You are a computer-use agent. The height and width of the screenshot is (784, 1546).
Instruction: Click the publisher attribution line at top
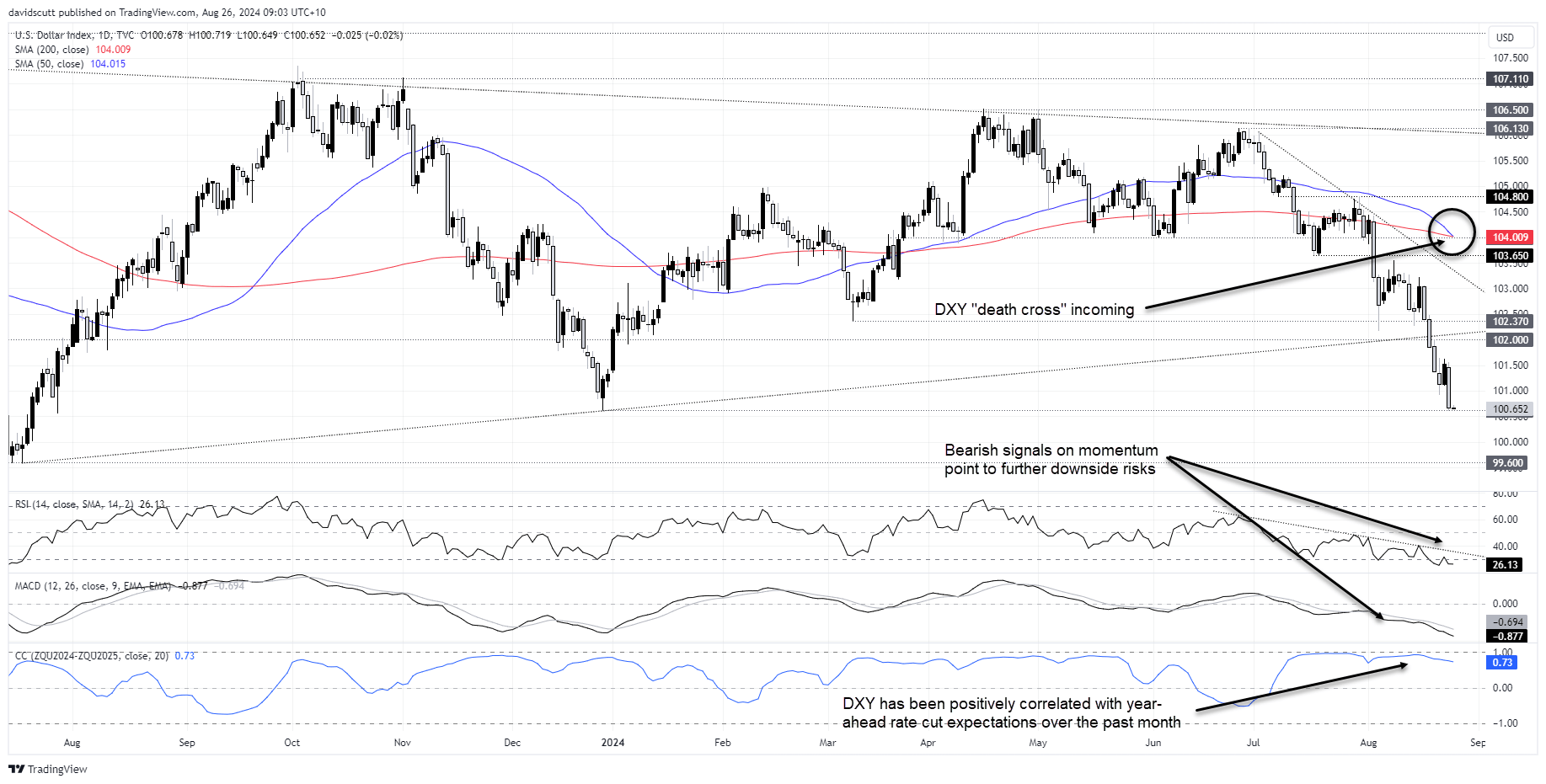(167, 13)
